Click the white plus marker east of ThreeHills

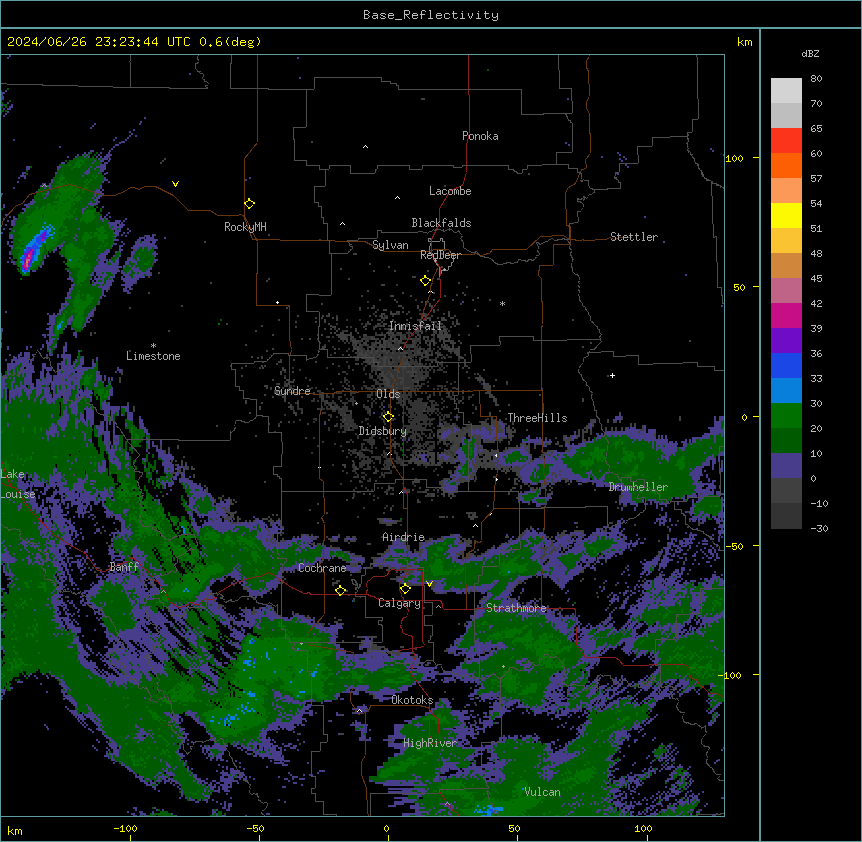612,375
